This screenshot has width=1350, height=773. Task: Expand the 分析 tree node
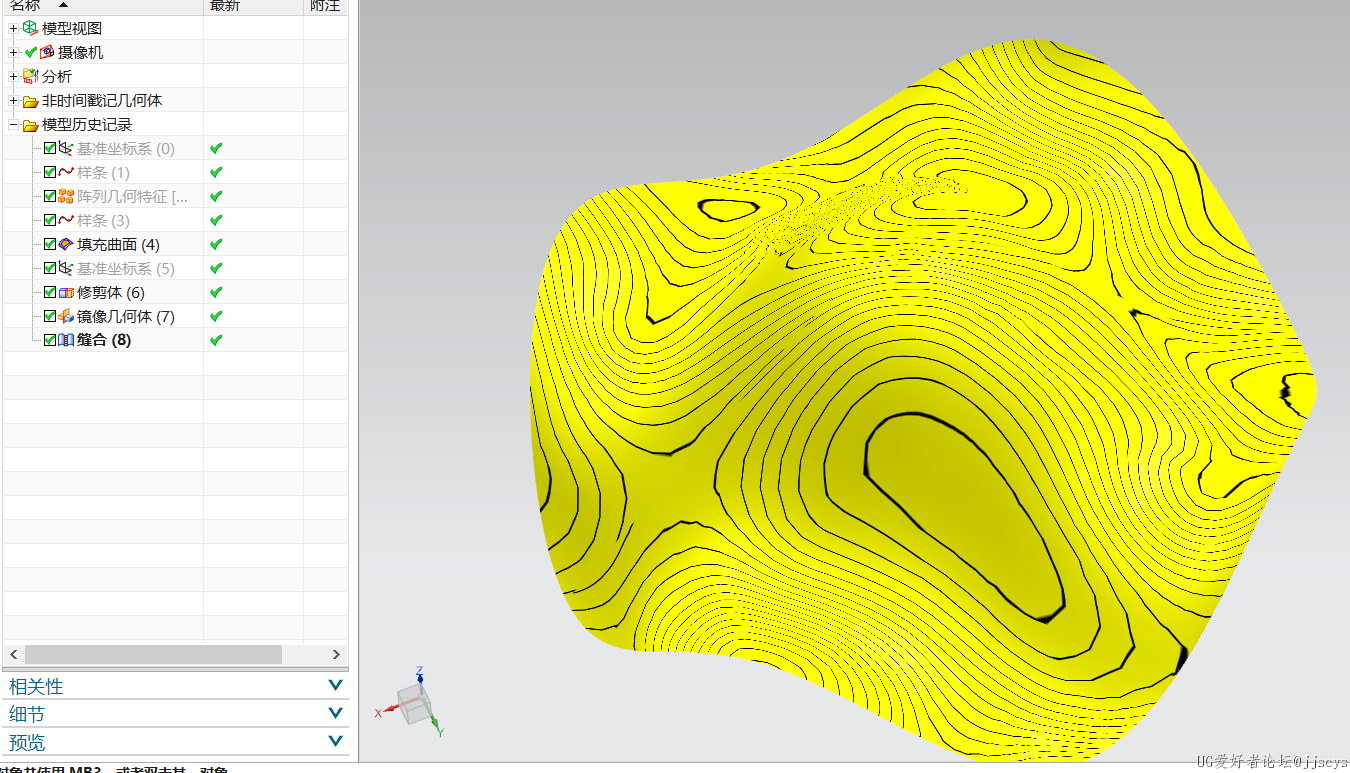[x=14, y=76]
